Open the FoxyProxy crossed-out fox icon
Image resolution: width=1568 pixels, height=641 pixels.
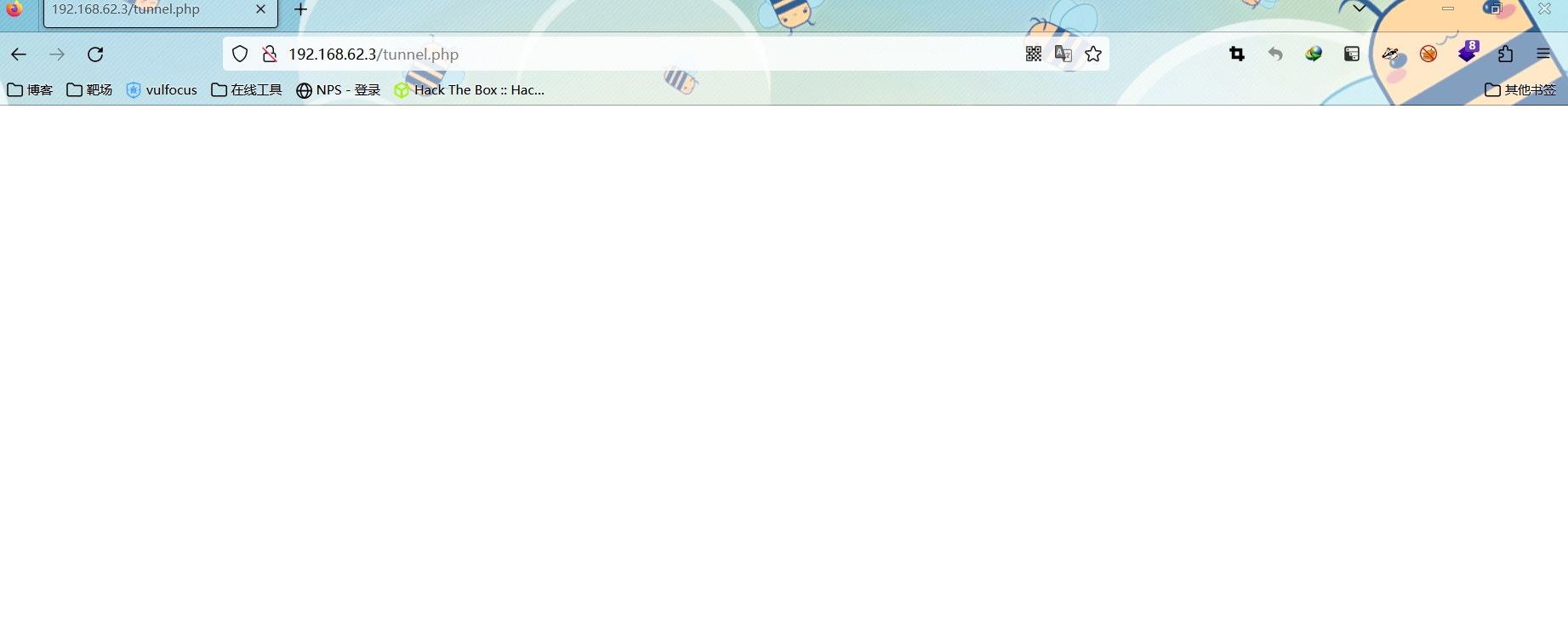(x=1428, y=54)
